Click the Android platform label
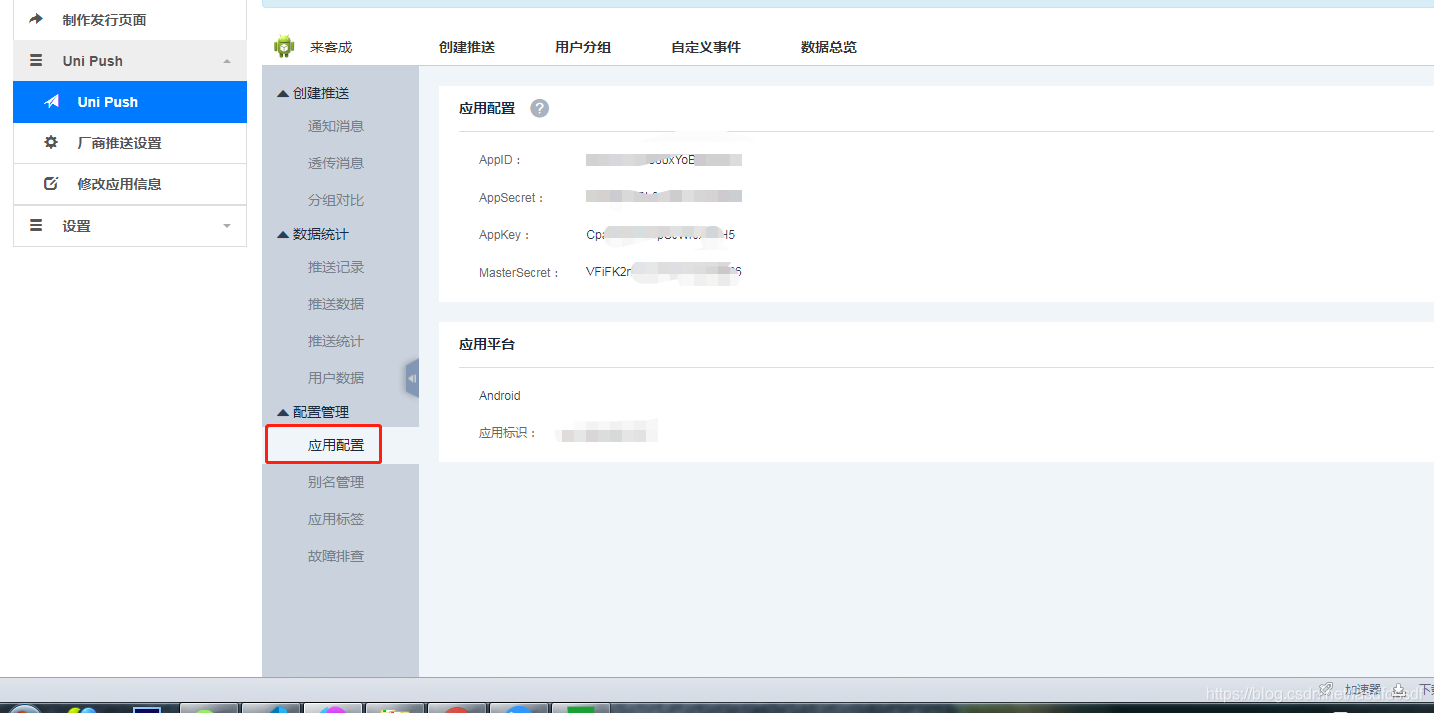Screen dimensions: 1434x713 [x=500, y=396]
